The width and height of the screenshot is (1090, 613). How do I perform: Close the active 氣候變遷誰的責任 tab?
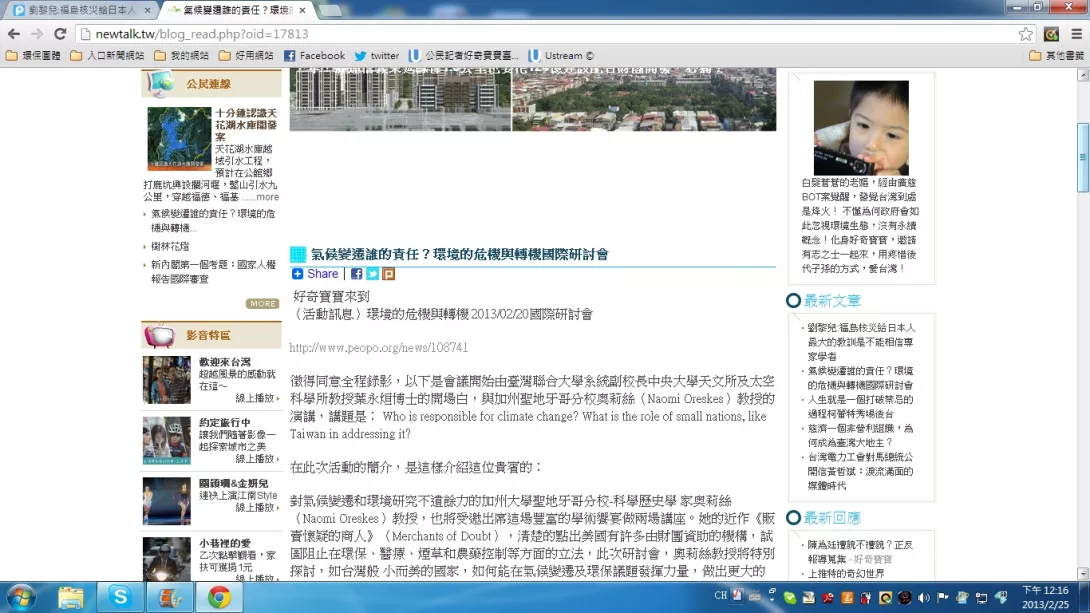302,10
